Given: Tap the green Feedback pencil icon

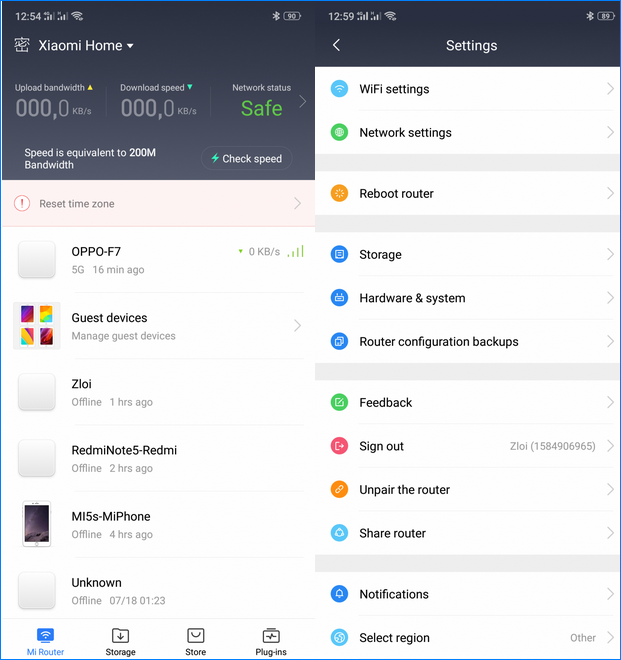Looking at the screenshot, I should [339, 402].
